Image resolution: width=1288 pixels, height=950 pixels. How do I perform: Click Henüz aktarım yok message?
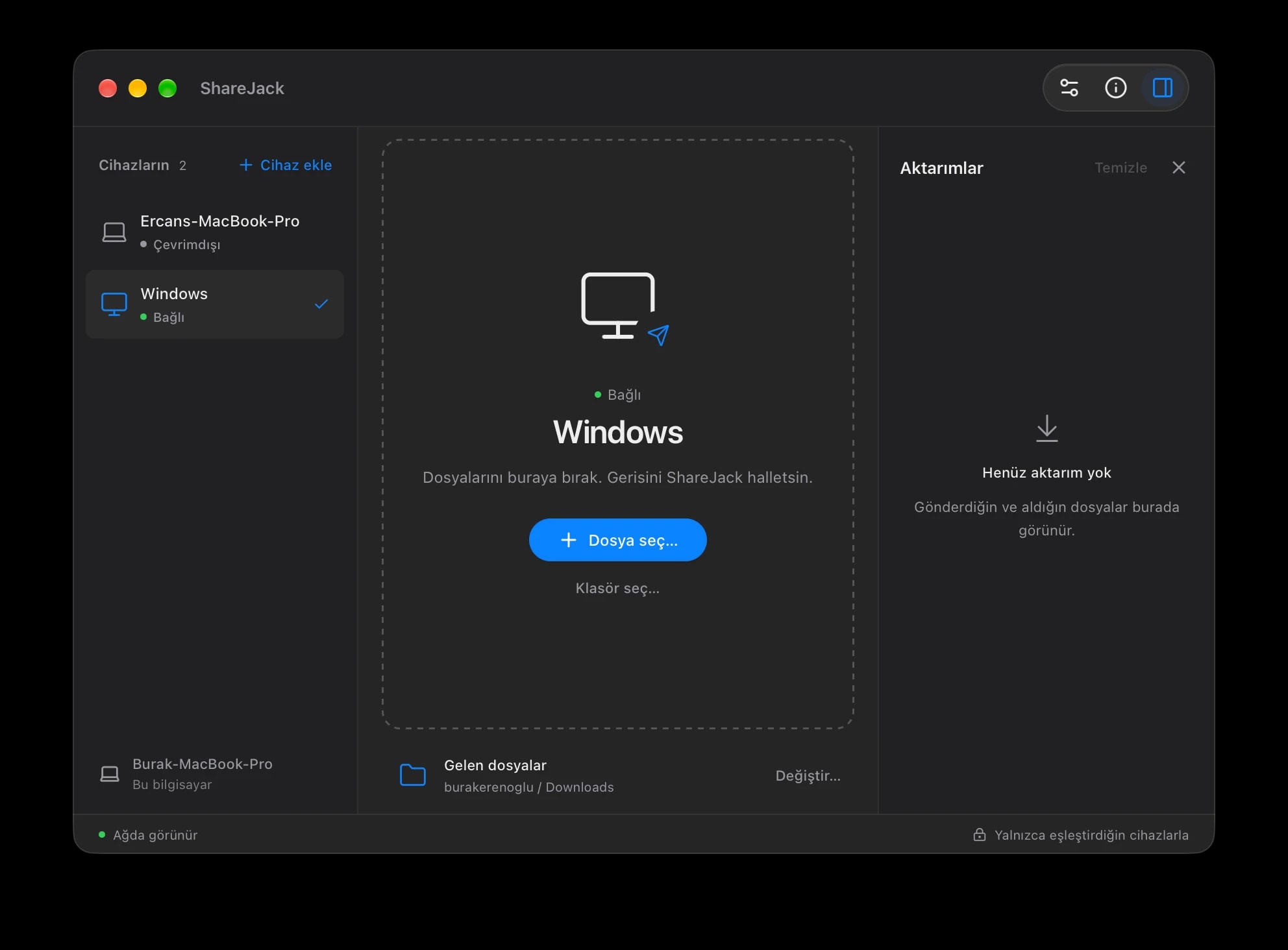click(1046, 472)
